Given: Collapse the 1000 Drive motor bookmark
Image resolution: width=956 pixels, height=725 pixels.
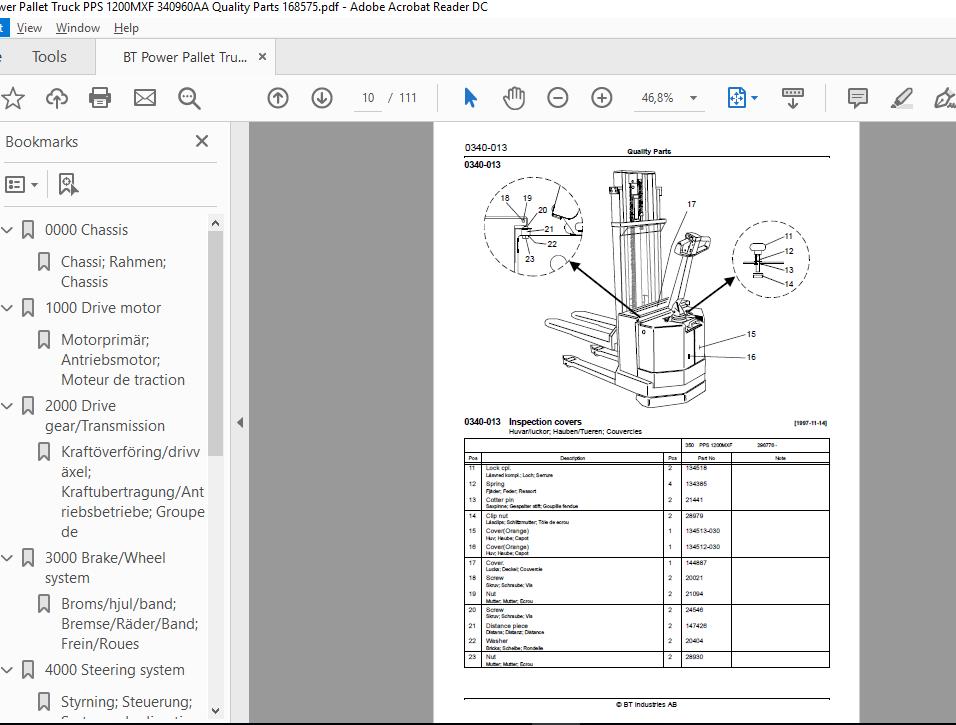Looking at the screenshot, I should coord(7,308).
